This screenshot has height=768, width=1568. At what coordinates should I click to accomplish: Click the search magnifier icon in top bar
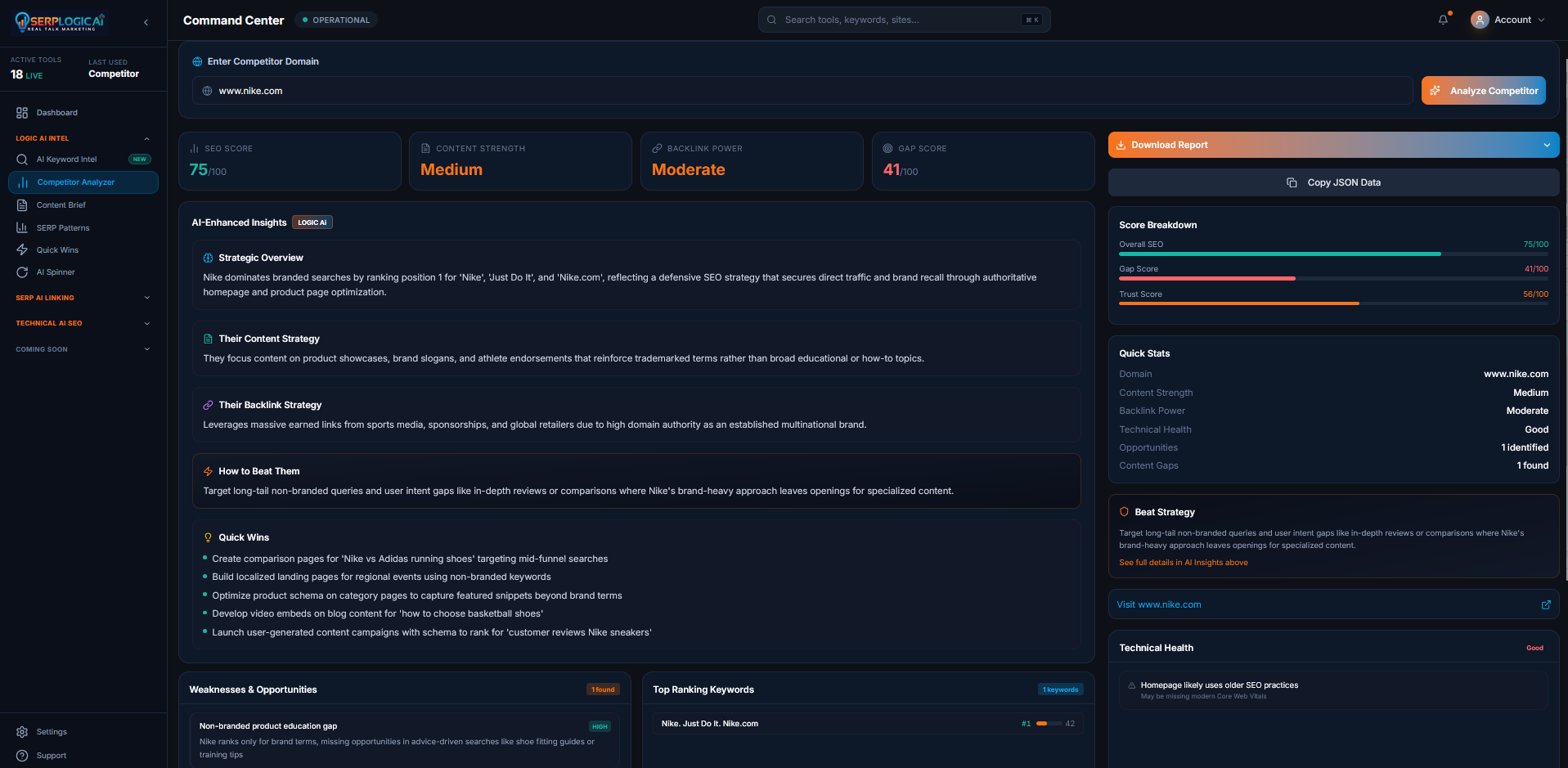coord(771,20)
